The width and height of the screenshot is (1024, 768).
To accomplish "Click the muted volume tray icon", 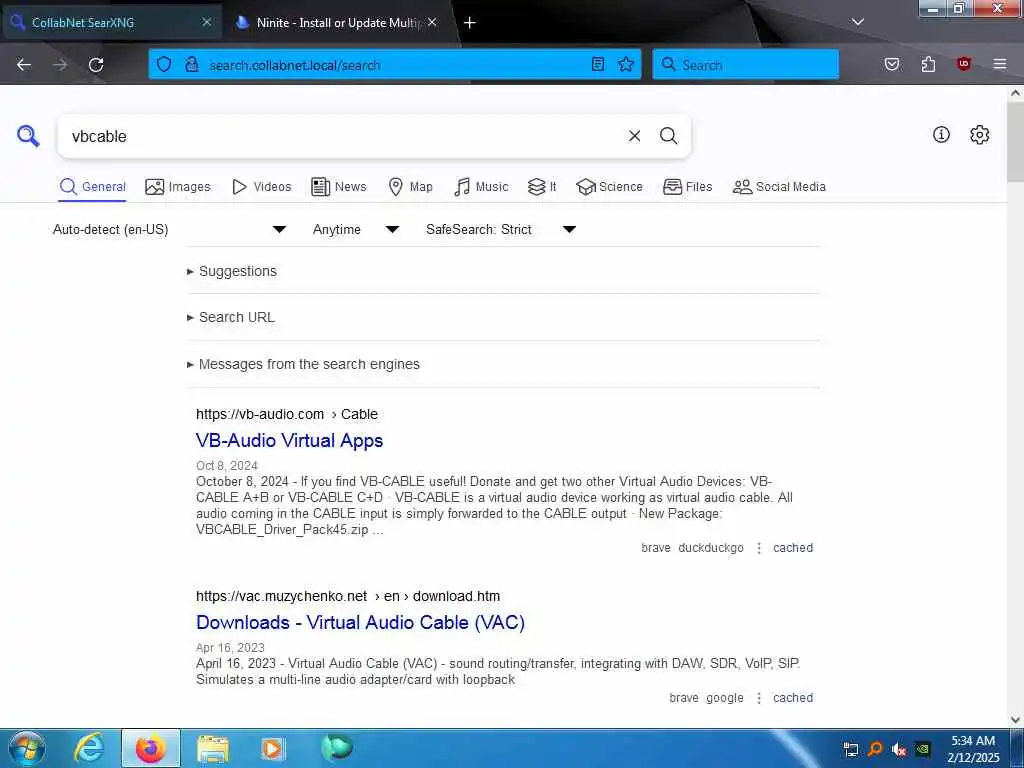I will 899,750.
